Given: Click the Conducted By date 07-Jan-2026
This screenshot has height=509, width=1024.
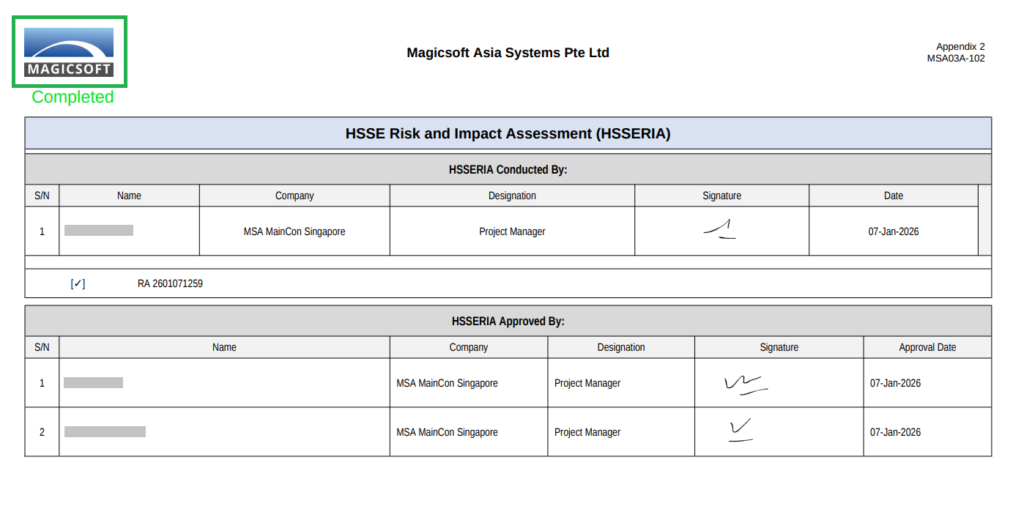Looking at the screenshot, I should point(893,232).
